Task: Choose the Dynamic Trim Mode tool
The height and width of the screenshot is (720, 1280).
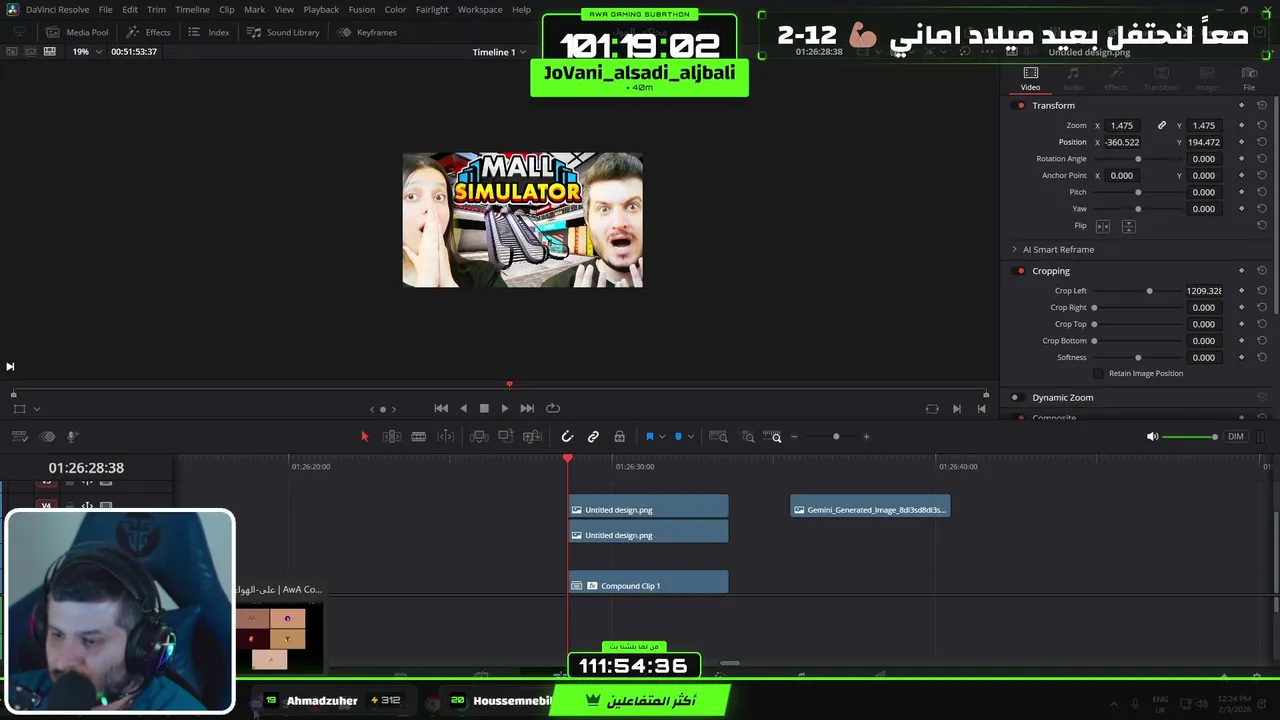Action: click(x=419, y=436)
